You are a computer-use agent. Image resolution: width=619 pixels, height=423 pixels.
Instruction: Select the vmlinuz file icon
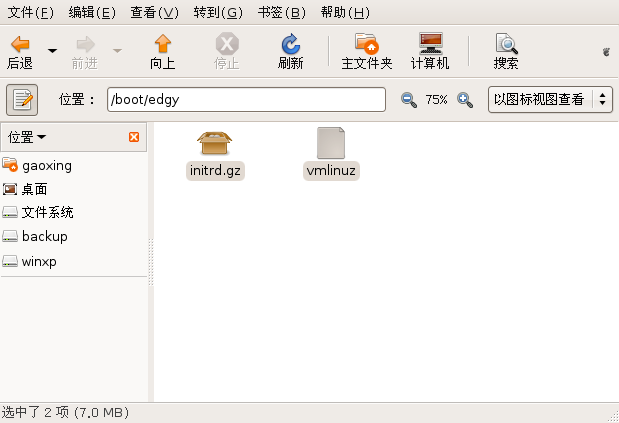[331, 143]
